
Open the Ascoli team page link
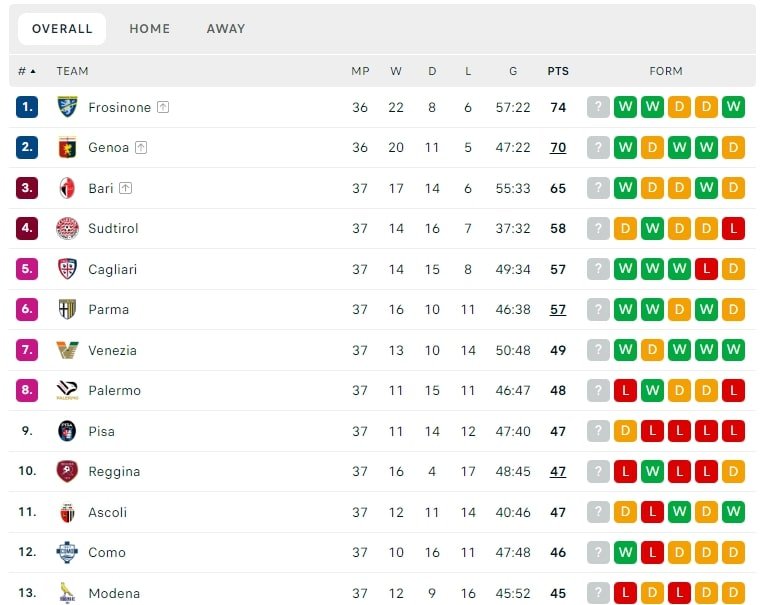tap(108, 512)
